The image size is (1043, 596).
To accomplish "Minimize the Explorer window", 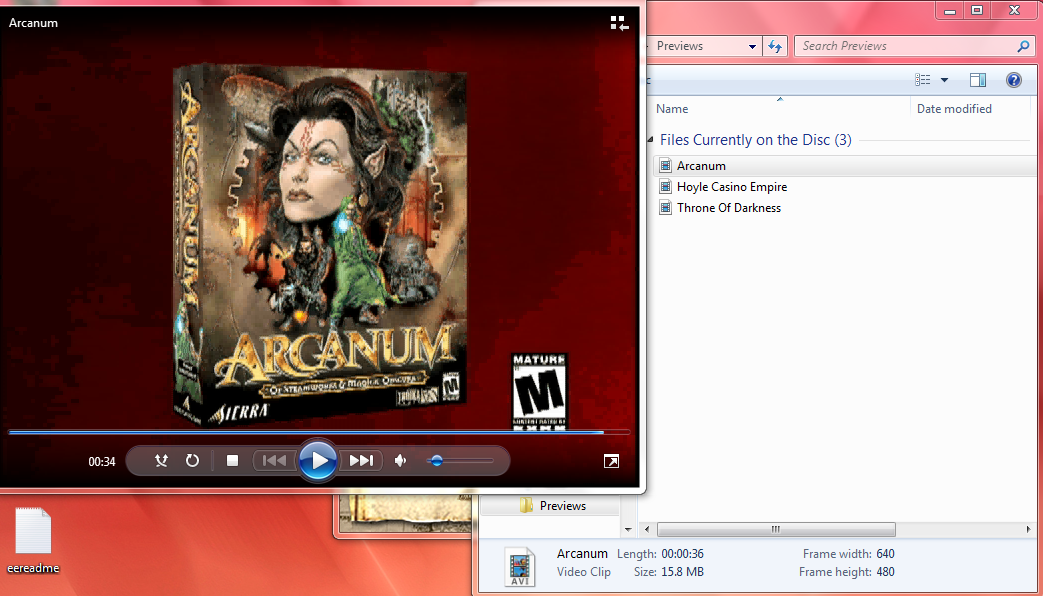I will [951, 10].
